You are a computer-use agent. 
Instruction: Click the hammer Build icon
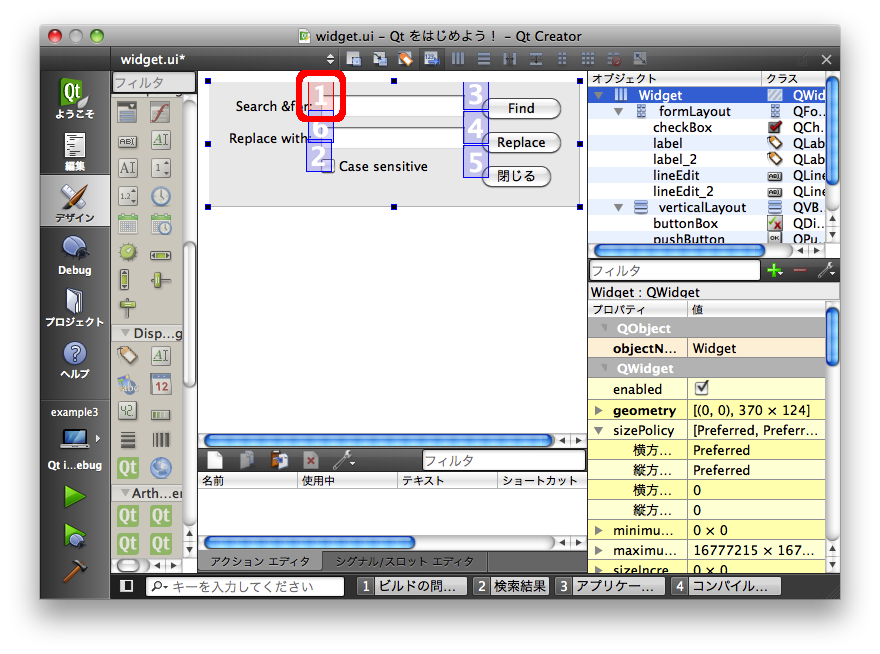coord(74,571)
